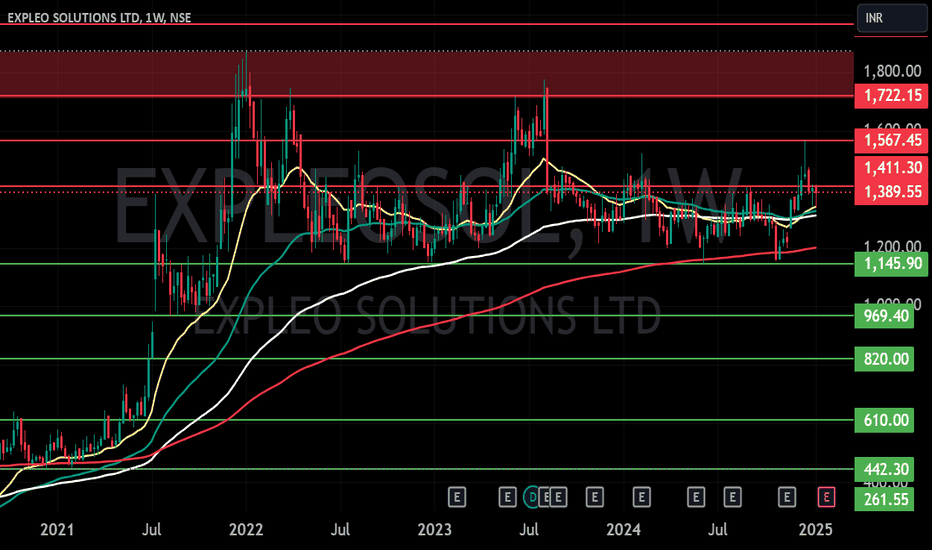
Task: Click the 2025 label on time axis
Action: coord(816,529)
